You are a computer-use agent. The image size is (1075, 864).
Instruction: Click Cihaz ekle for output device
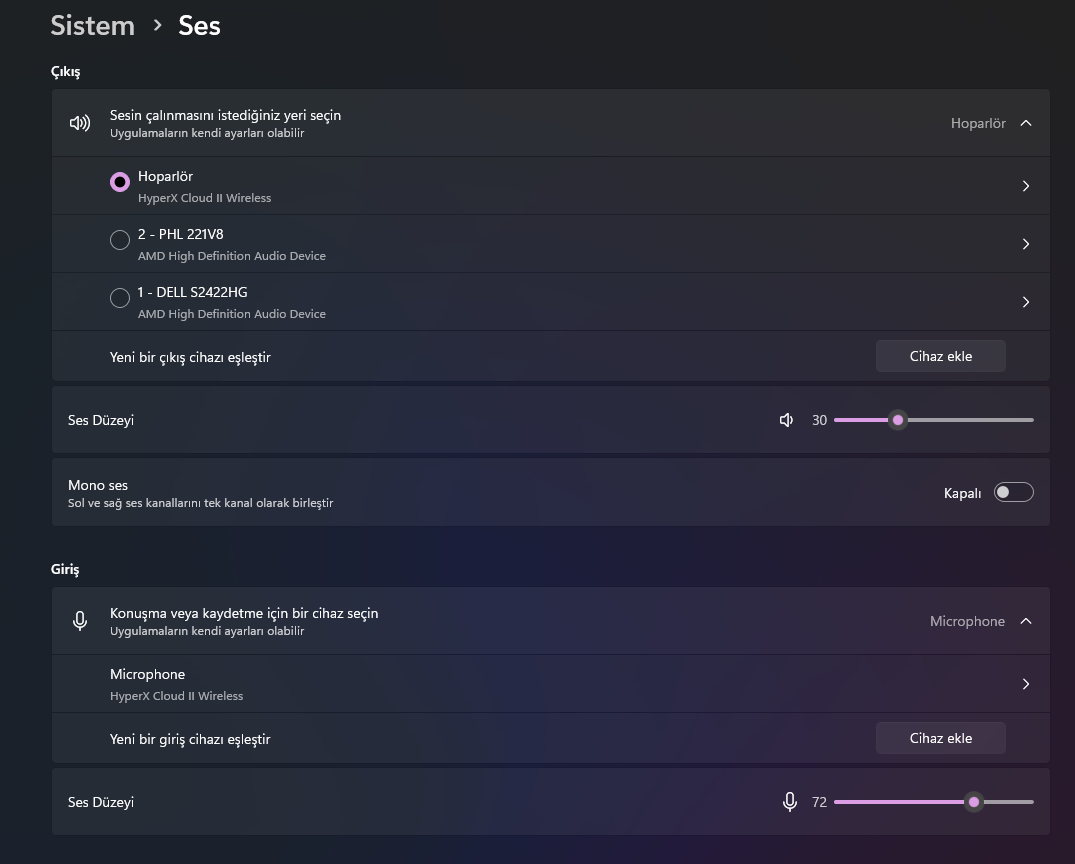point(940,356)
